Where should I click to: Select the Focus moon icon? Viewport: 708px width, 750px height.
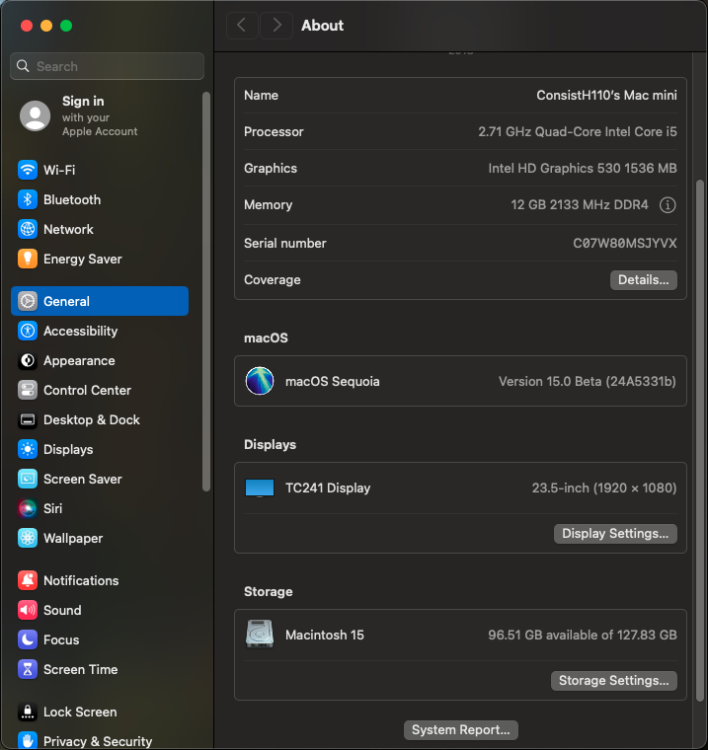coord(27,640)
